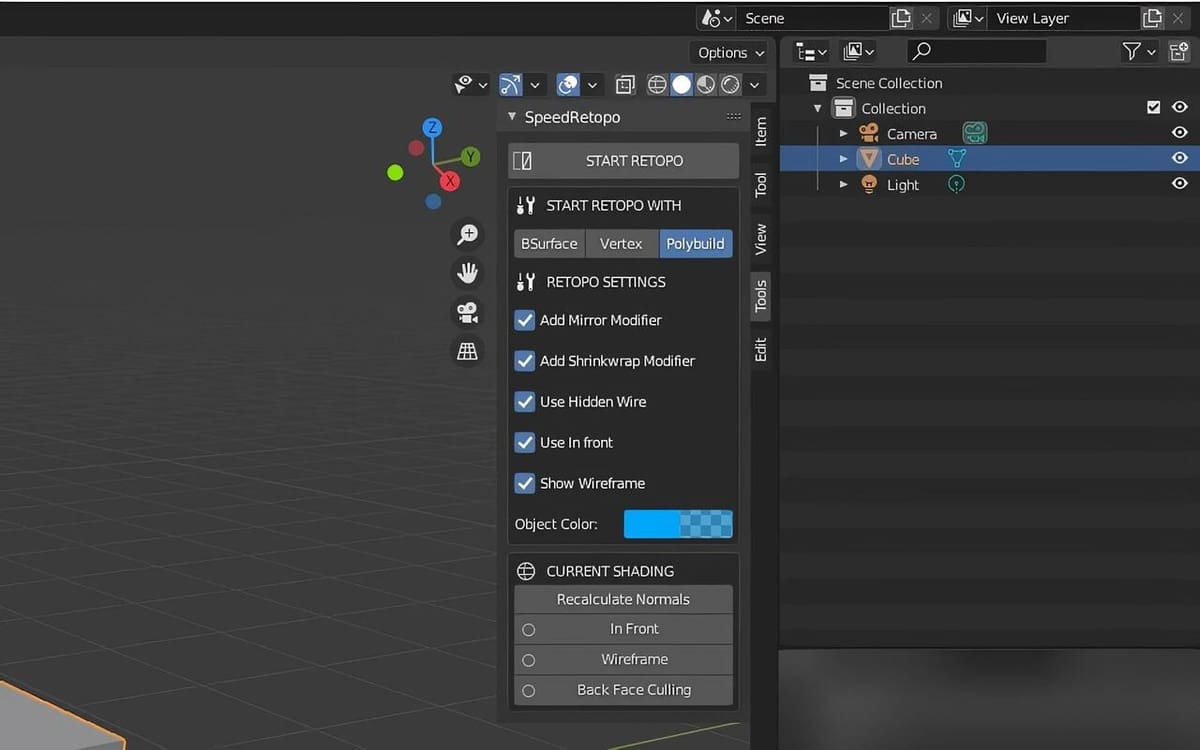Select Scene Collection in outliner
The height and width of the screenshot is (750, 1200).
point(889,83)
